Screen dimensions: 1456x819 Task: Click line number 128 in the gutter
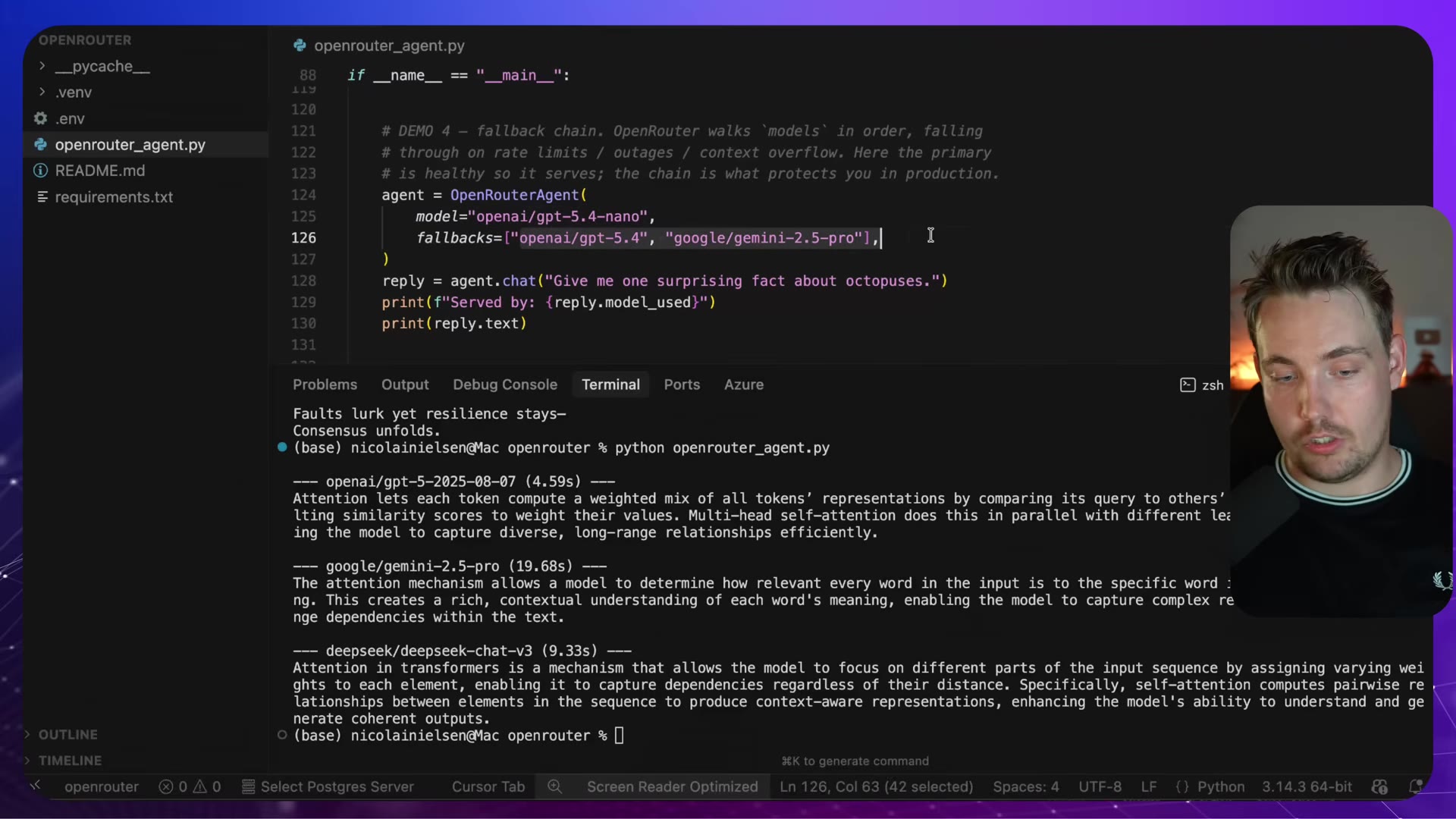point(303,281)
